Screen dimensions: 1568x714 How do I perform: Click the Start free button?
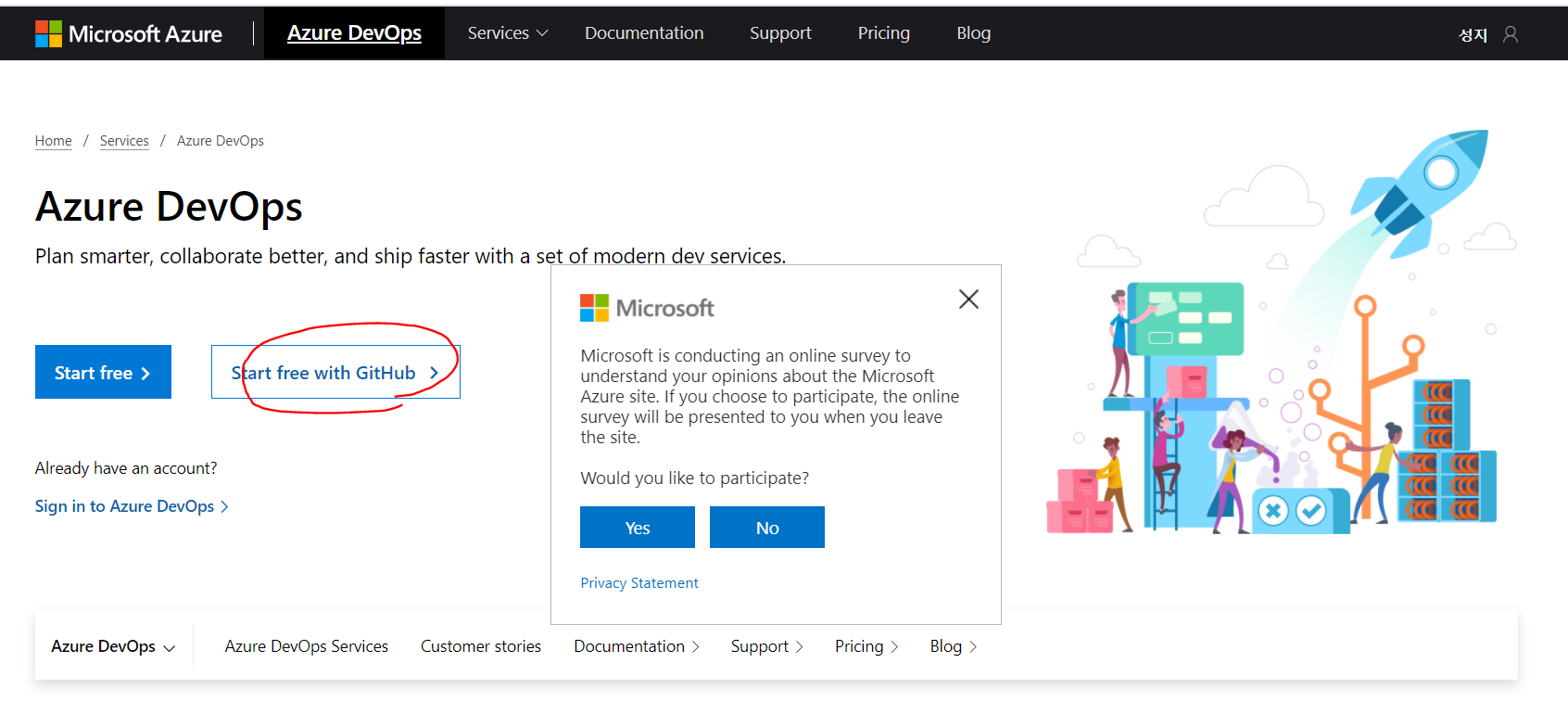(103, 372)
